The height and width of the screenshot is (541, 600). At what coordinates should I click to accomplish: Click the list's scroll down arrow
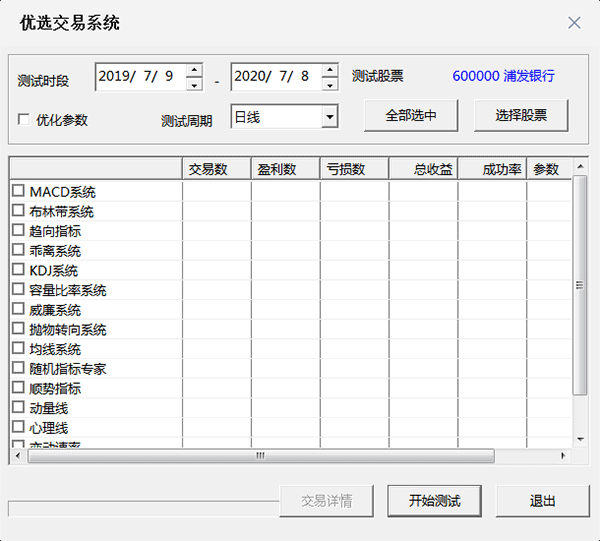click(x=580, y=439)
